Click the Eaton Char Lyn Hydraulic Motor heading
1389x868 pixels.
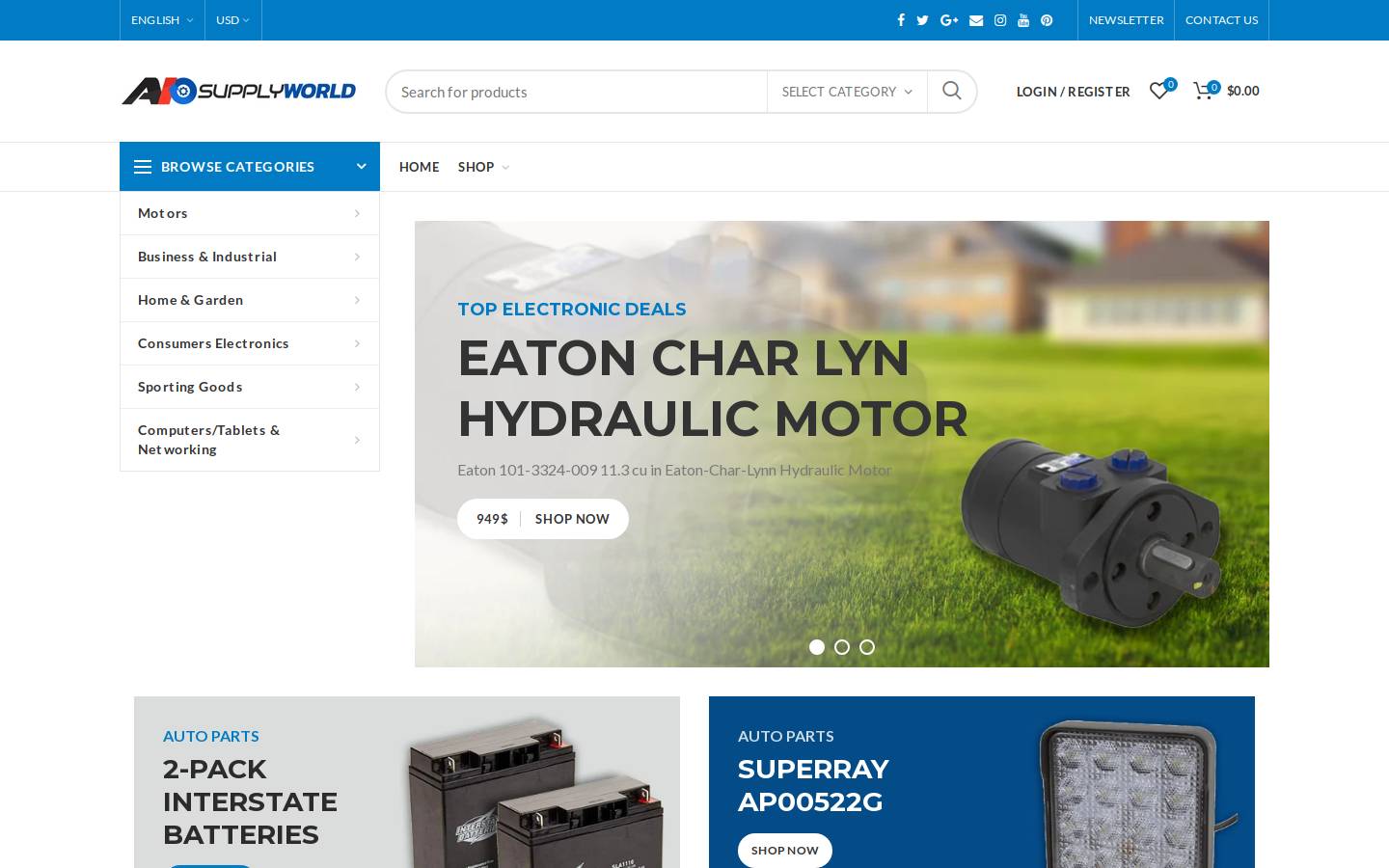pyautogui.click(x=712, y=388)
